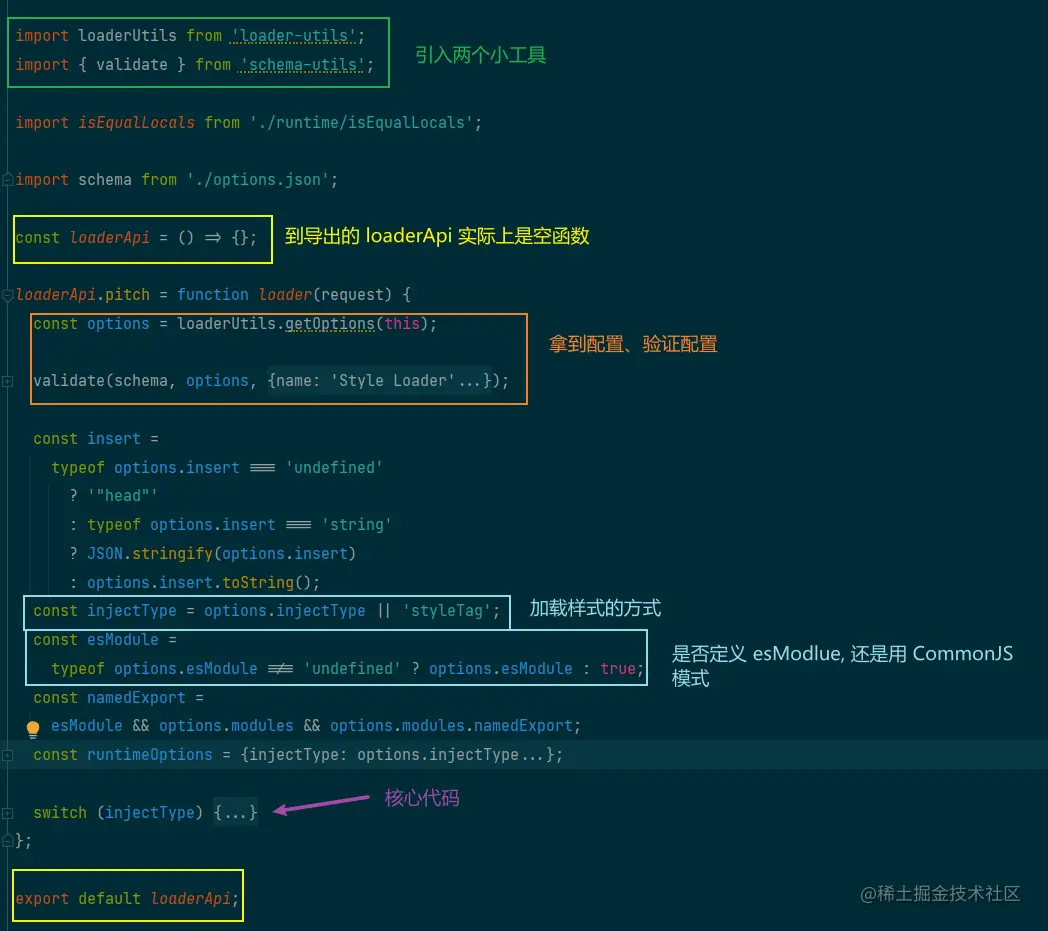Expand folded {...} after switch (injectType)
1048x931 pixels.
coord(235,813)
